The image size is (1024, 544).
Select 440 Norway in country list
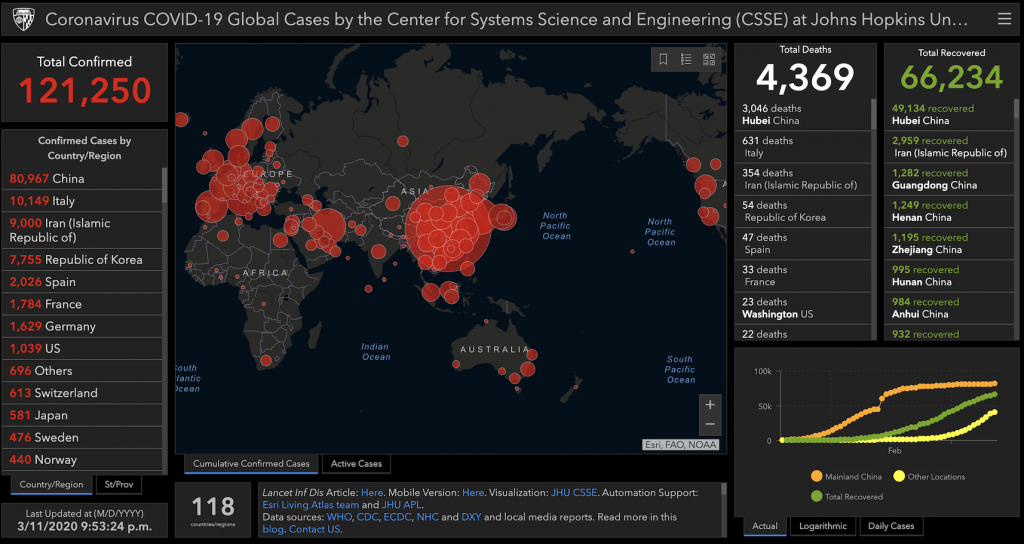tap(82, 459)
